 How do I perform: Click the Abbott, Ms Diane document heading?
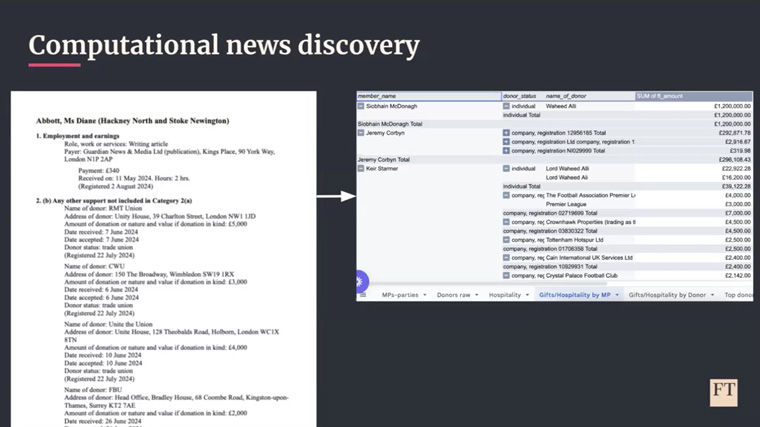tap(132, 121)
